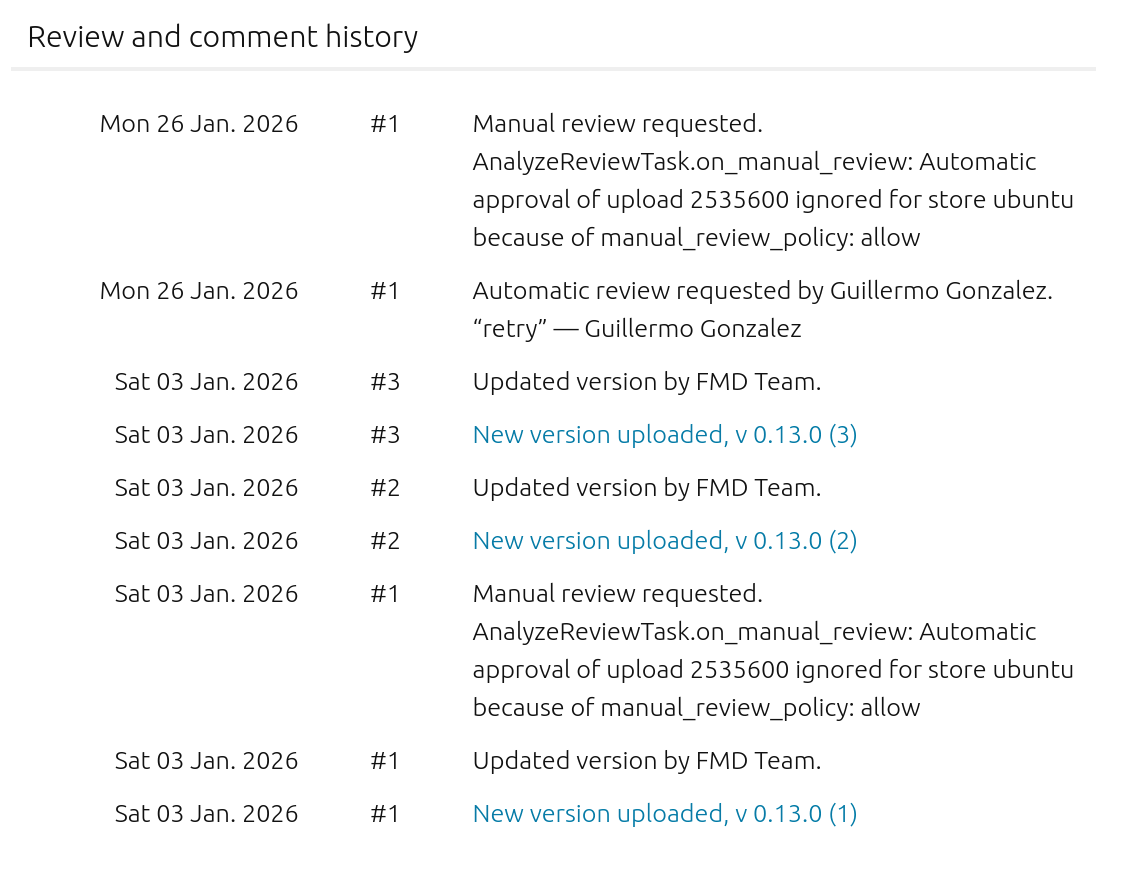Screen dimensions: 1143x879
Task: Click the "retry" — Guillermo Gonzalez comment text
Action: (x=636, y=329)
